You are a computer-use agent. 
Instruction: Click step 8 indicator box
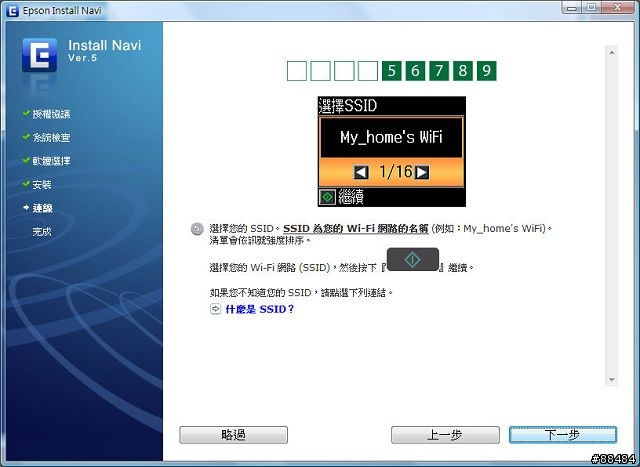pyautogui.click(x=462, y=71)
